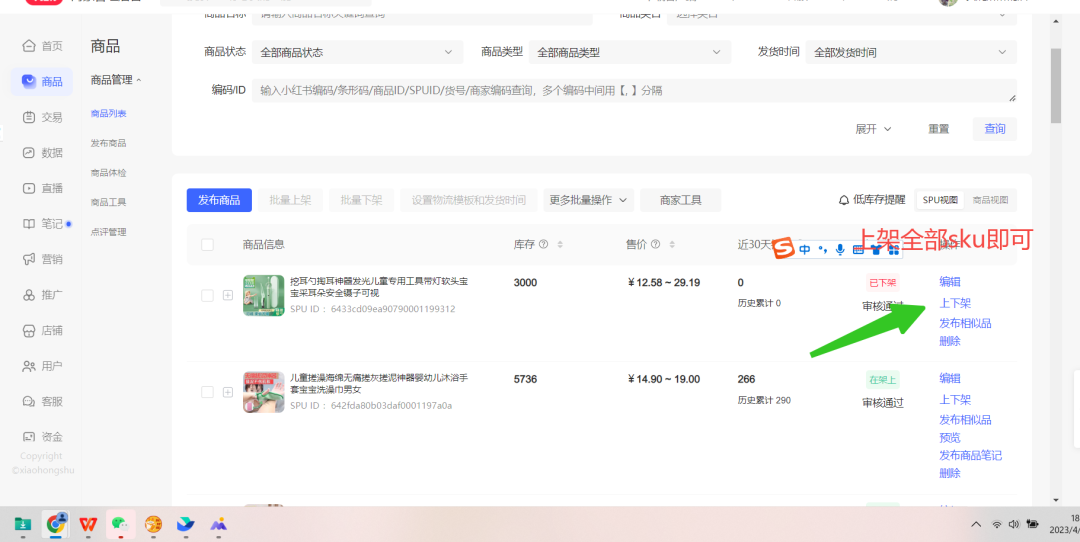Image resolution: width=1080 pixels, height=542 pixels.
Task: Click 发布商品笔记 for 儿童搓澡海绵 product
Action: click(970, 455)
